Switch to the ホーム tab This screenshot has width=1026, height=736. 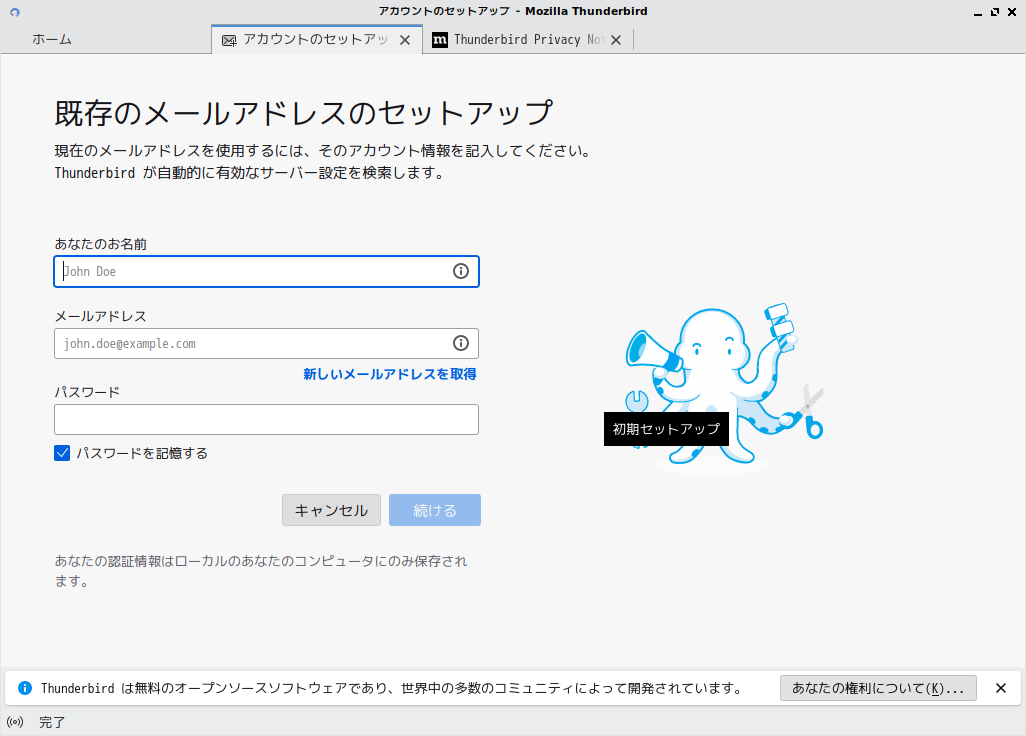[x=52, y=39]
